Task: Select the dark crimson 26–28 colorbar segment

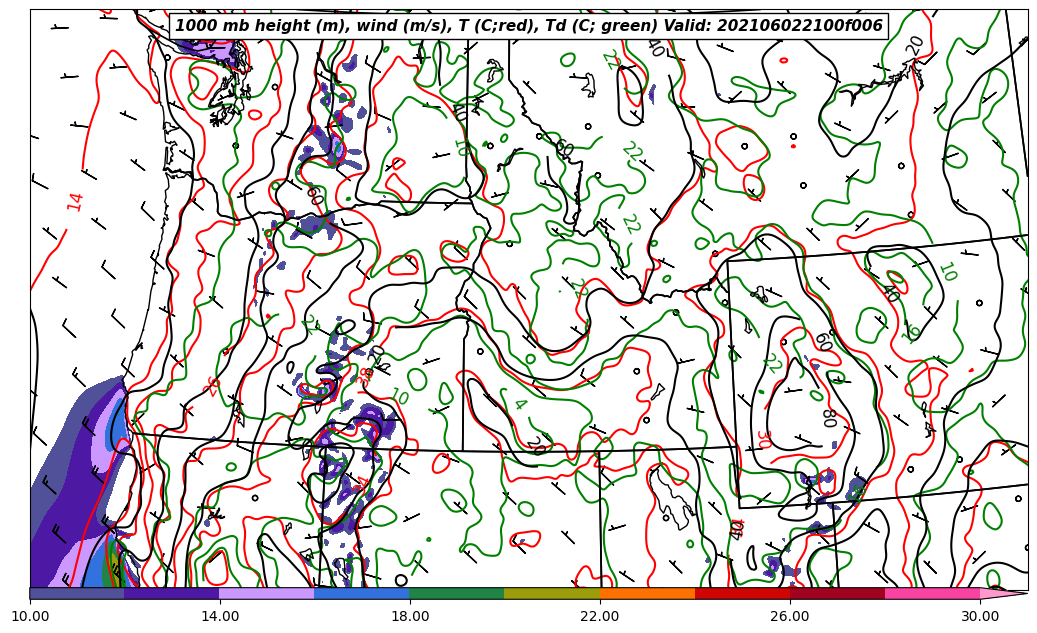Action: (x=837, y=593)
